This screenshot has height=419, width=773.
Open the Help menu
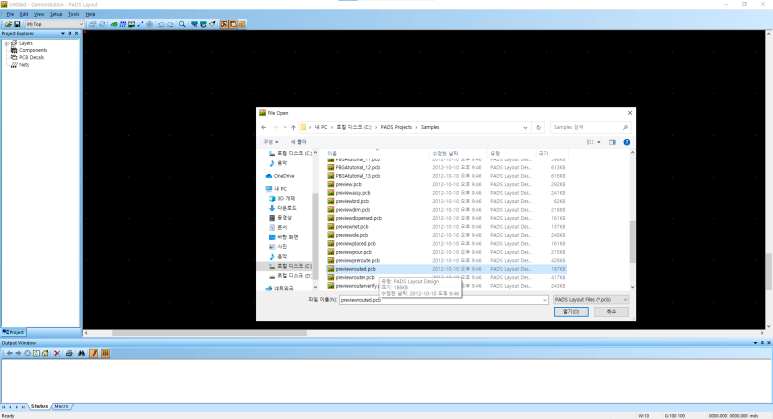coord(90,14)
